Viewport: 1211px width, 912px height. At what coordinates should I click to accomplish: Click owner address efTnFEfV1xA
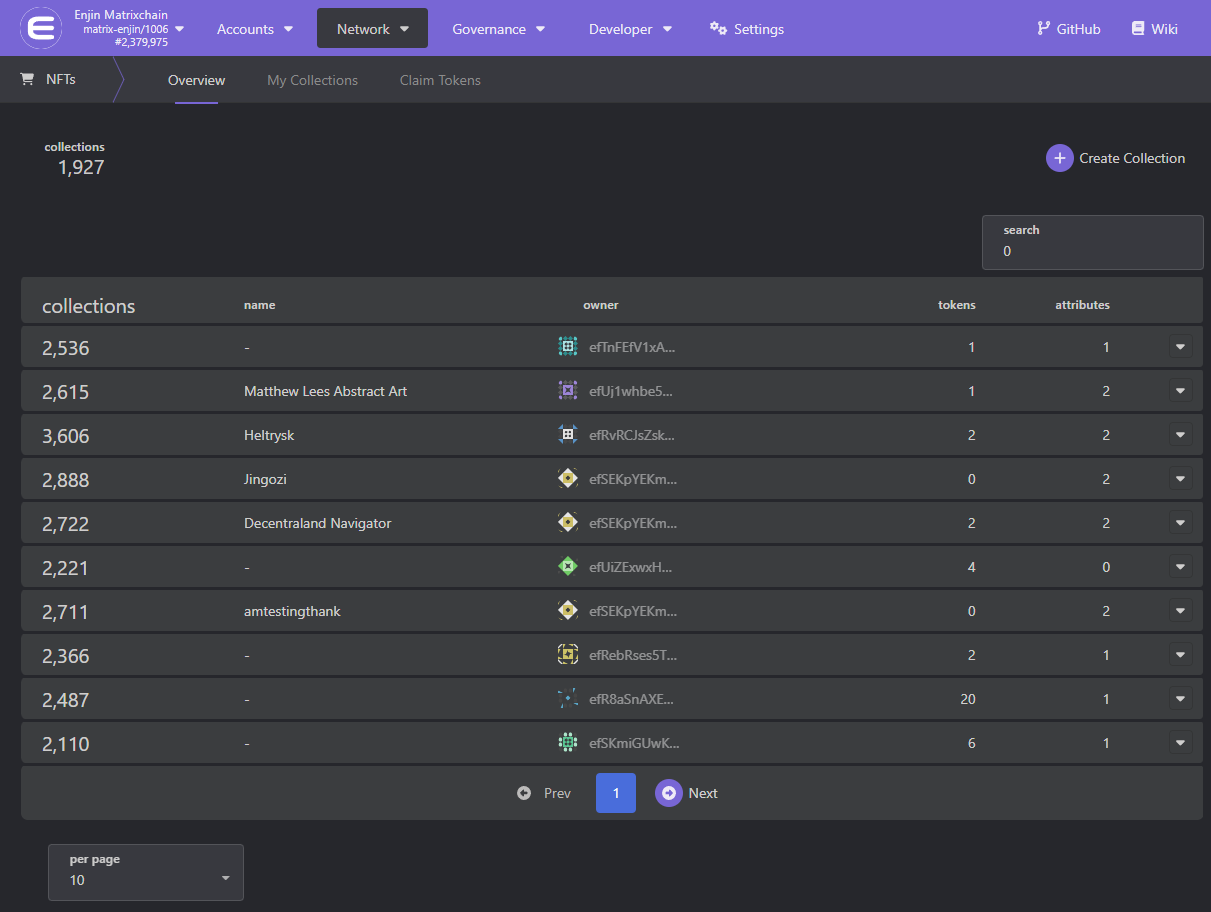pos(633,347)
